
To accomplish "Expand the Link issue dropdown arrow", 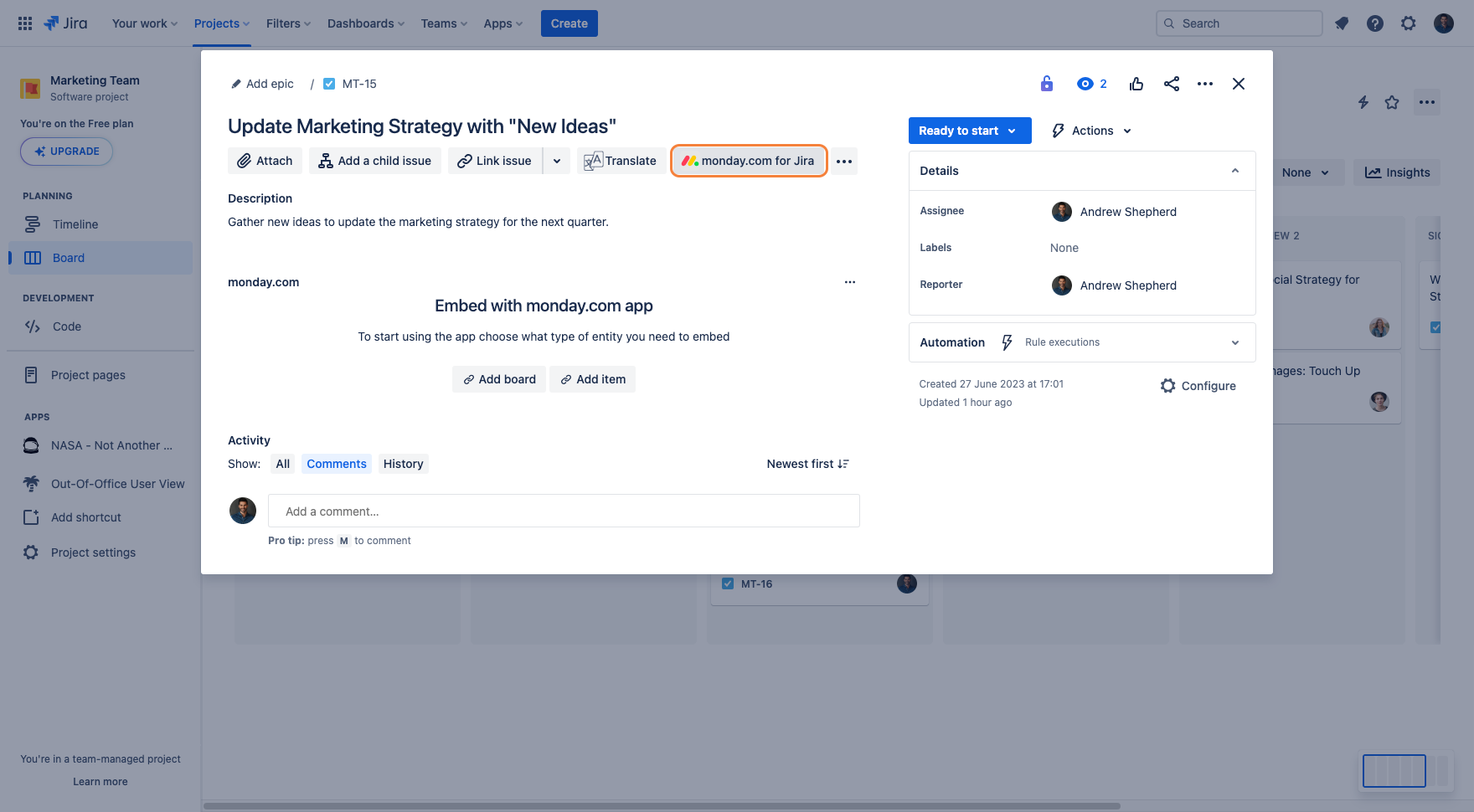I will [557, 161].
